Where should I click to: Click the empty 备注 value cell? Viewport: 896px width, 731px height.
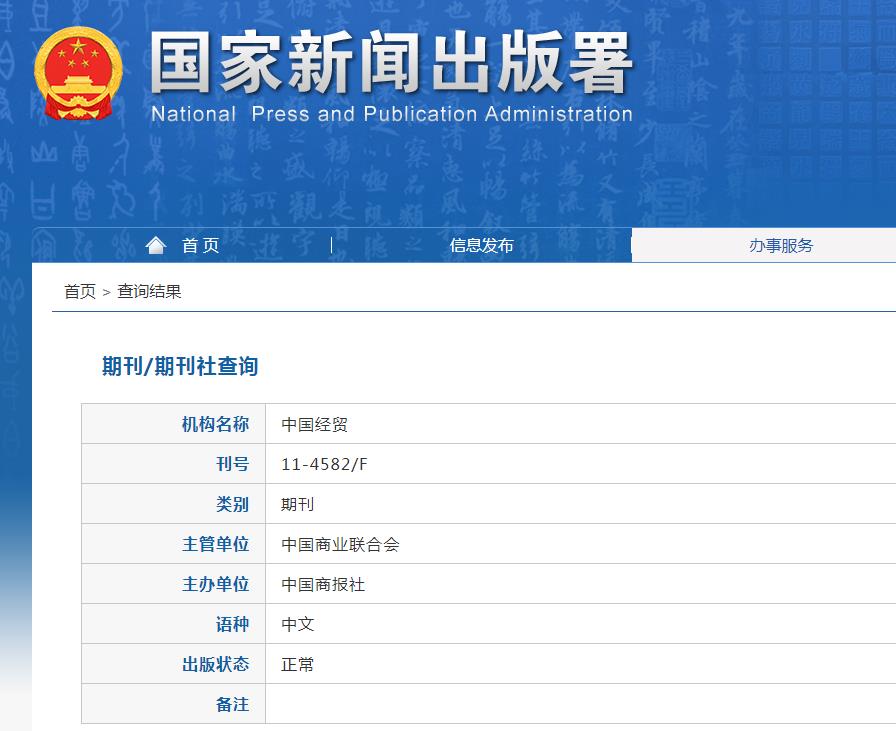tap(580, 704)
